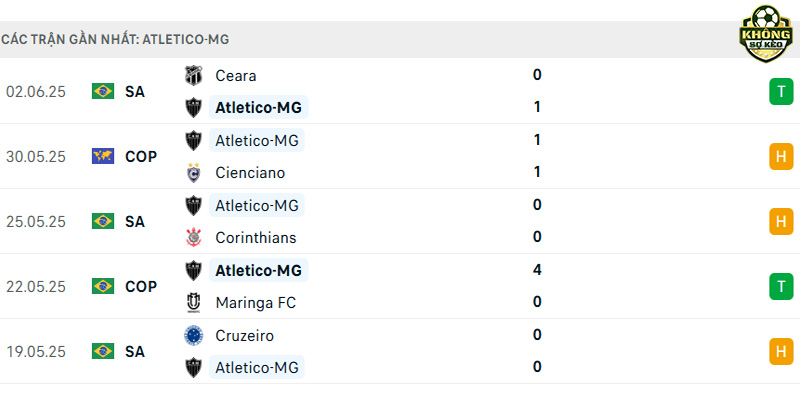The image size is (800, 400).
Task: Click the Cienciano club crest icon
Action: (193, 172)
